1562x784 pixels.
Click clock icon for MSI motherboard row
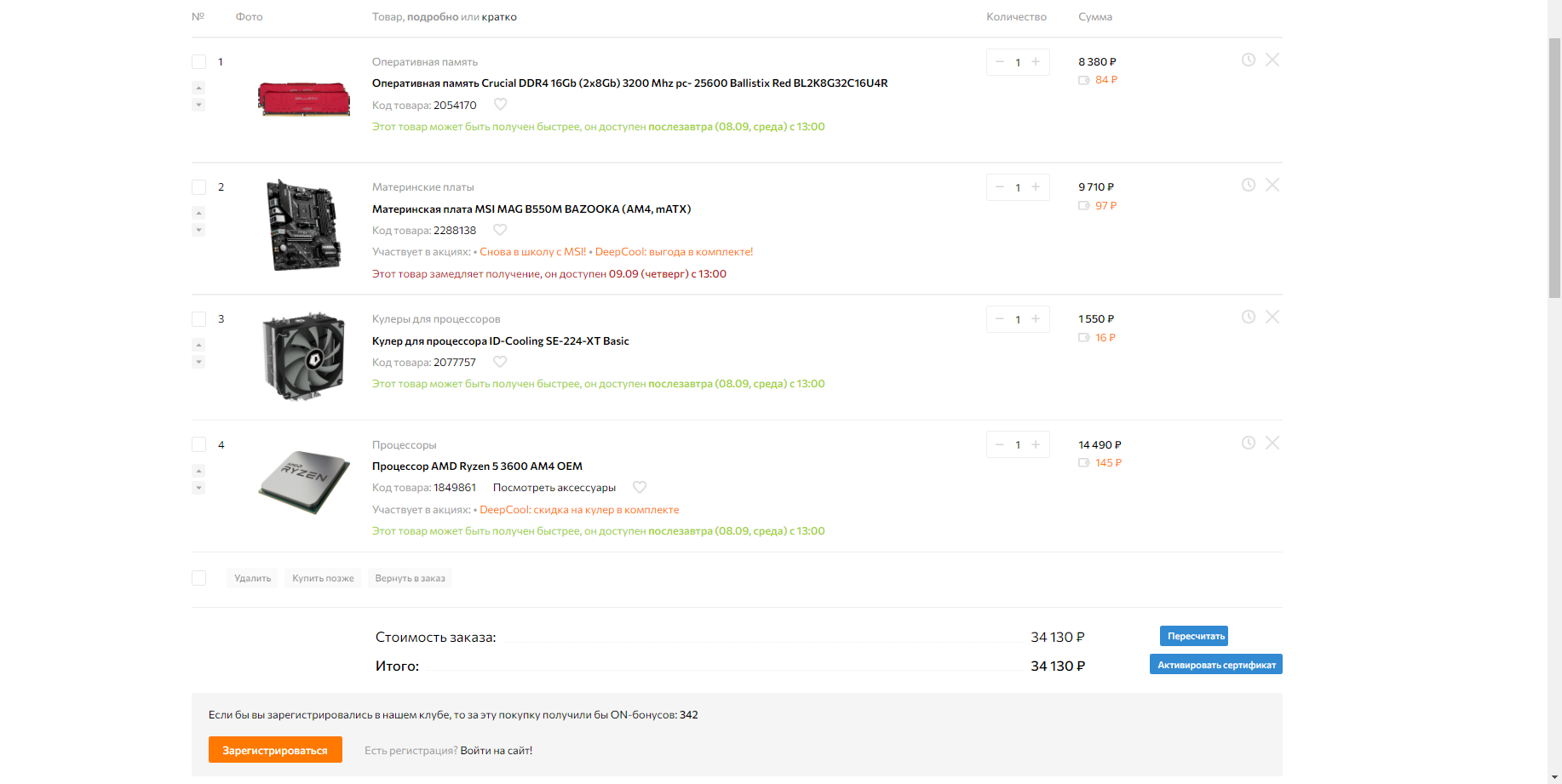(1249, 185)
